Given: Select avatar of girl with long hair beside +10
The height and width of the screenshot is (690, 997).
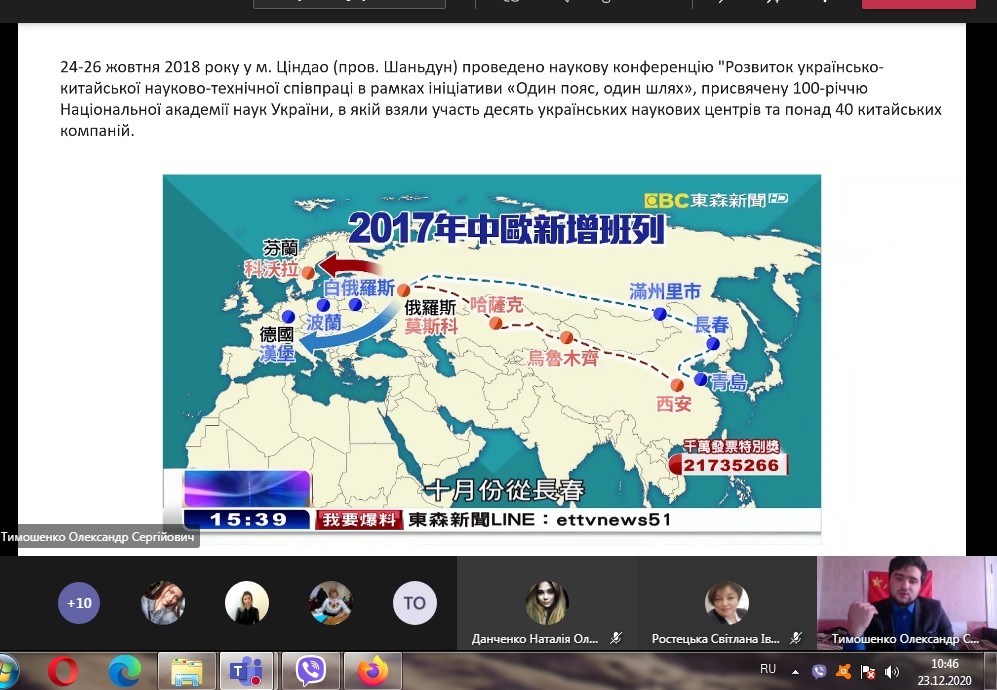Looking at the screenshot, I should point(163,603).
